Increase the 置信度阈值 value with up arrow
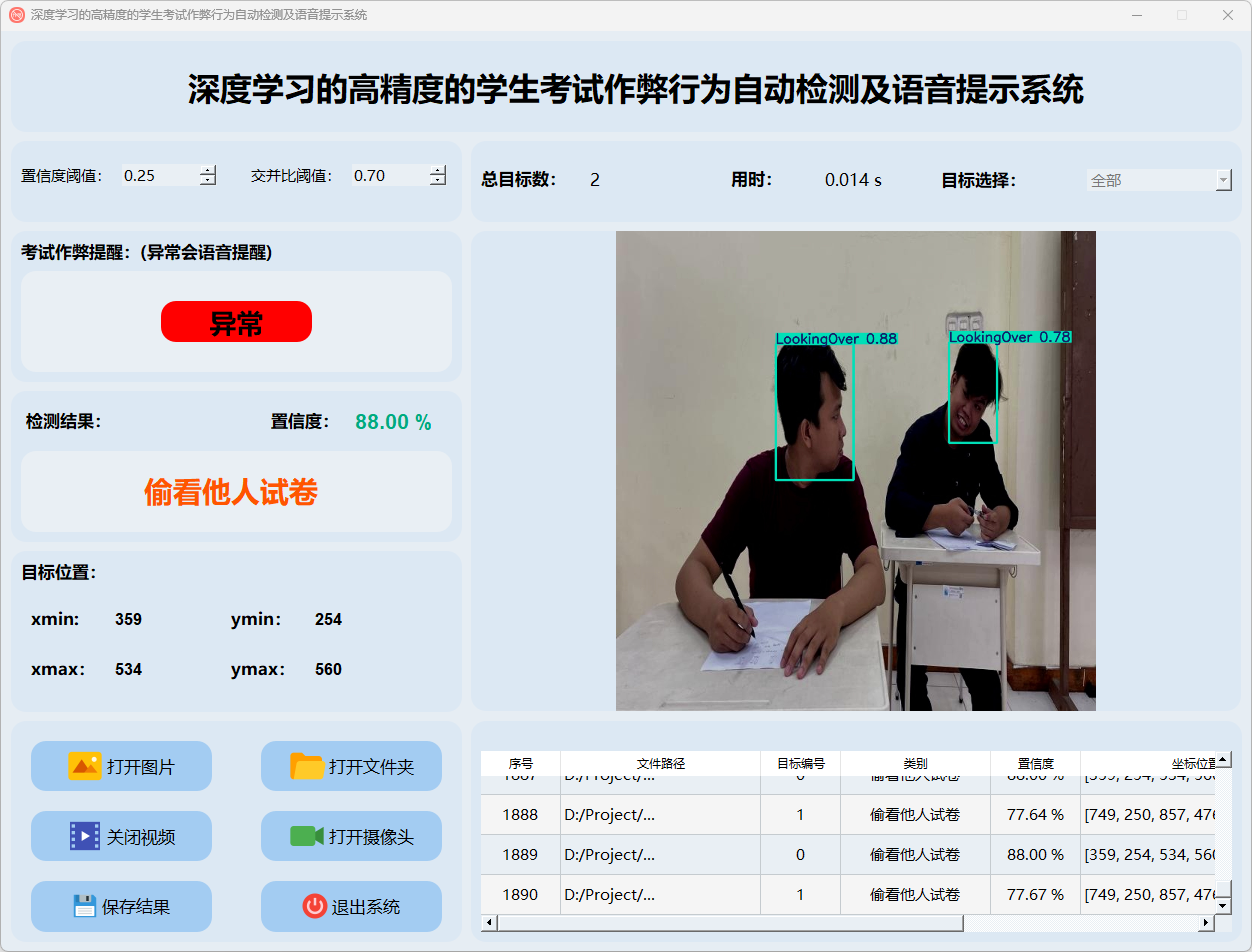Screen dimensions: 1252x952 [208, 170]
